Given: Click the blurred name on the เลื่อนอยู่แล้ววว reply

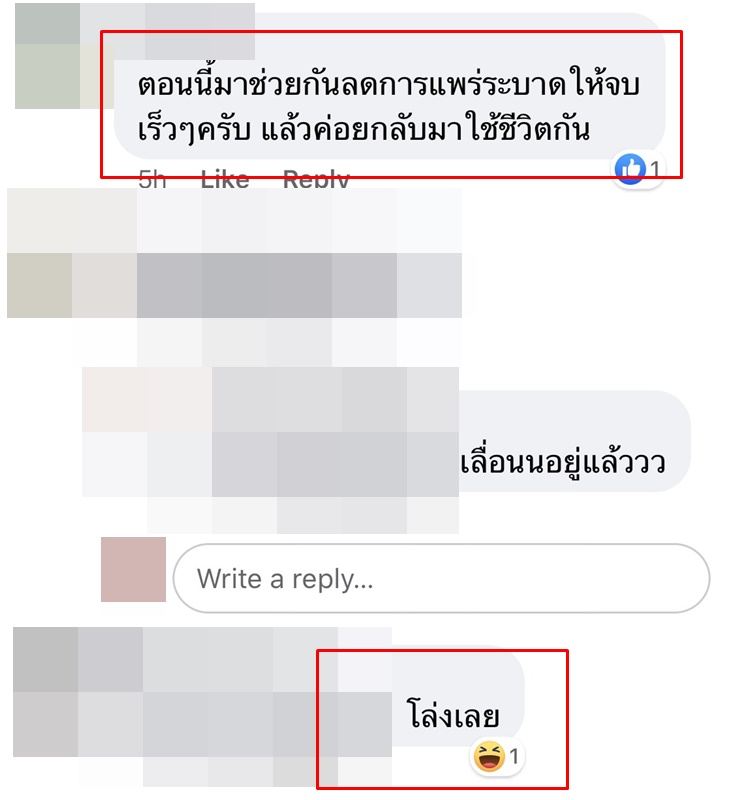Looking at the screenshot, I should coord(335,432).
